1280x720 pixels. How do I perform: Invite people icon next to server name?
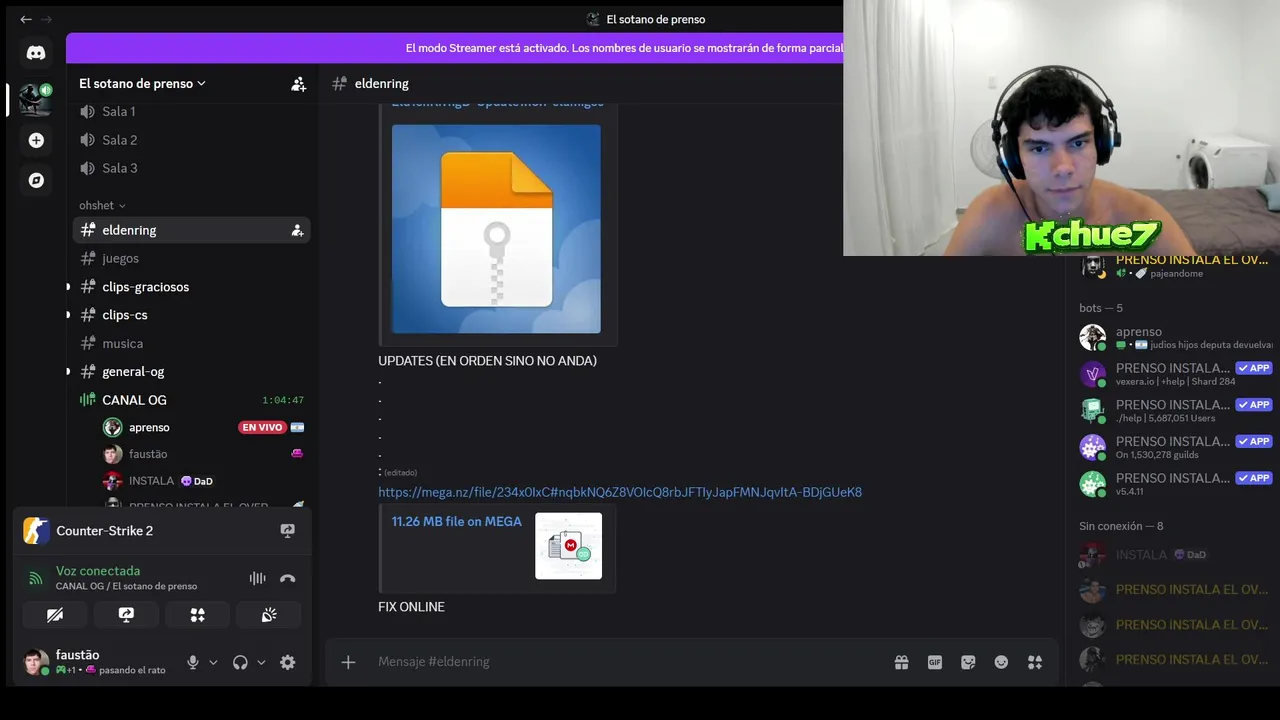point(298,84)
